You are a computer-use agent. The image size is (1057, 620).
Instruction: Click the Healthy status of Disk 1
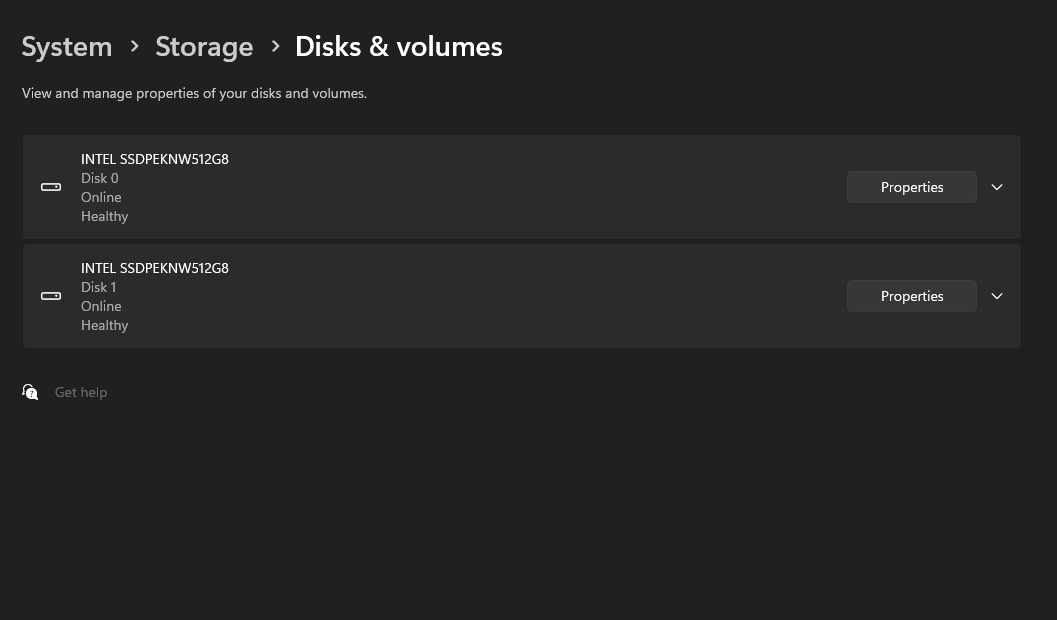coord(104,325)
